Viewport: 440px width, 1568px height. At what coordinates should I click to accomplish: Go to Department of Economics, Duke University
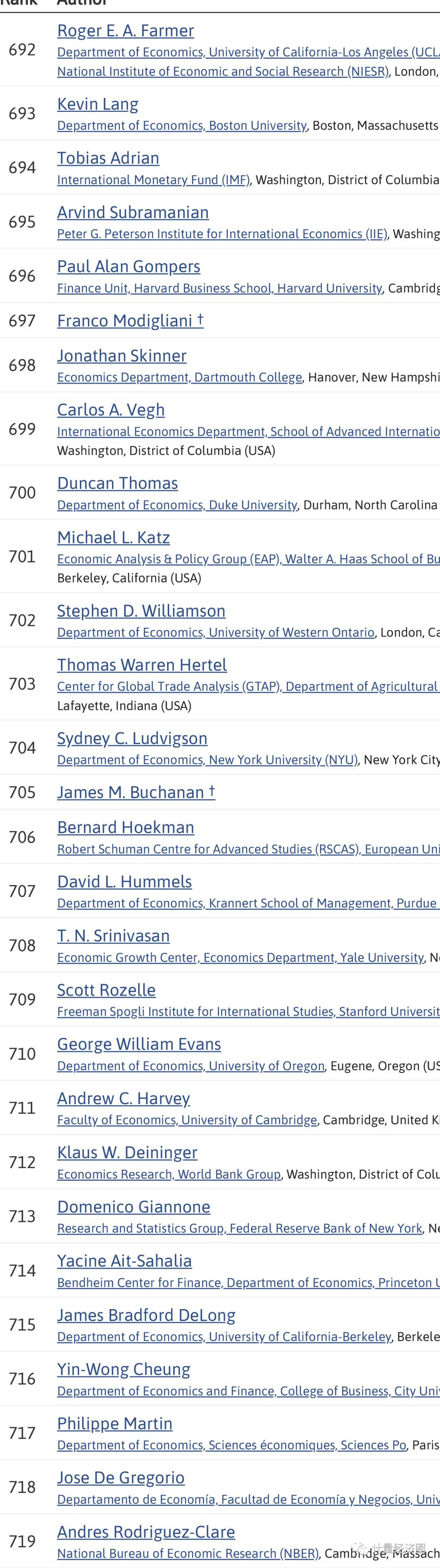coord(177,505)
